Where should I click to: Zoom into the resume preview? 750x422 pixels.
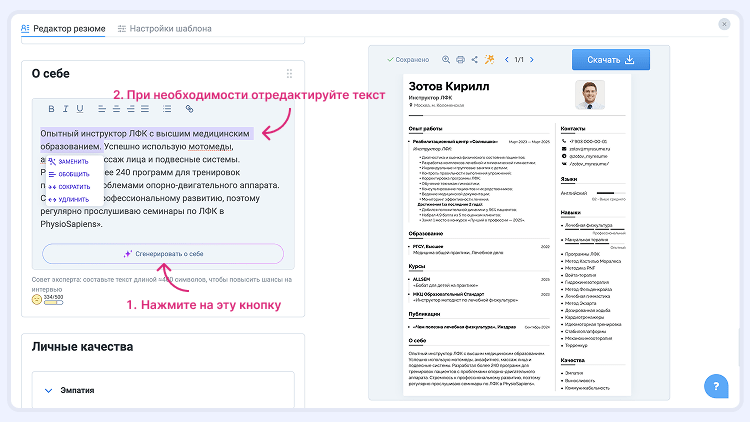click(446, 60)
